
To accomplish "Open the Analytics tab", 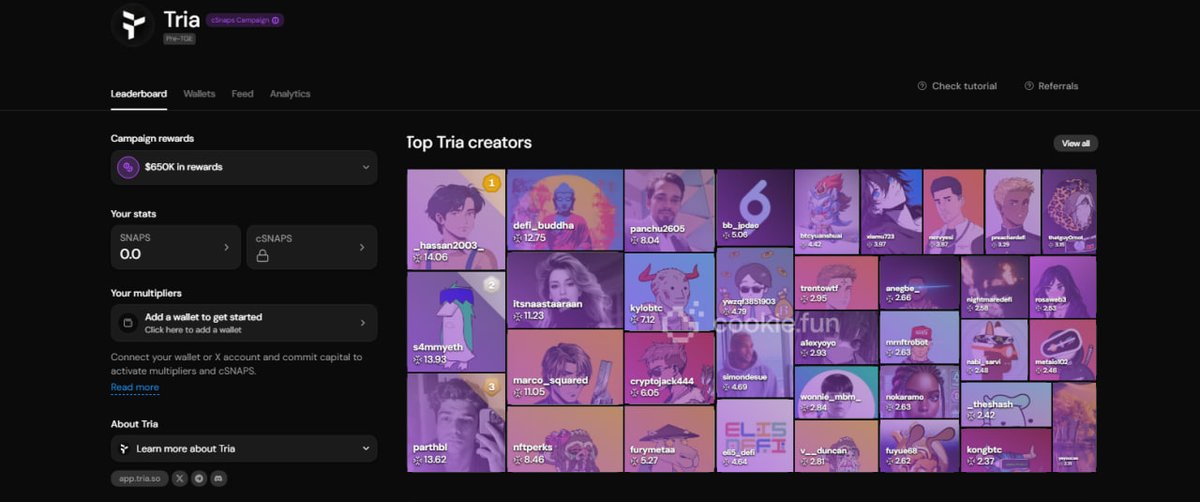I will pyautogui.click(x=290, y=94).
